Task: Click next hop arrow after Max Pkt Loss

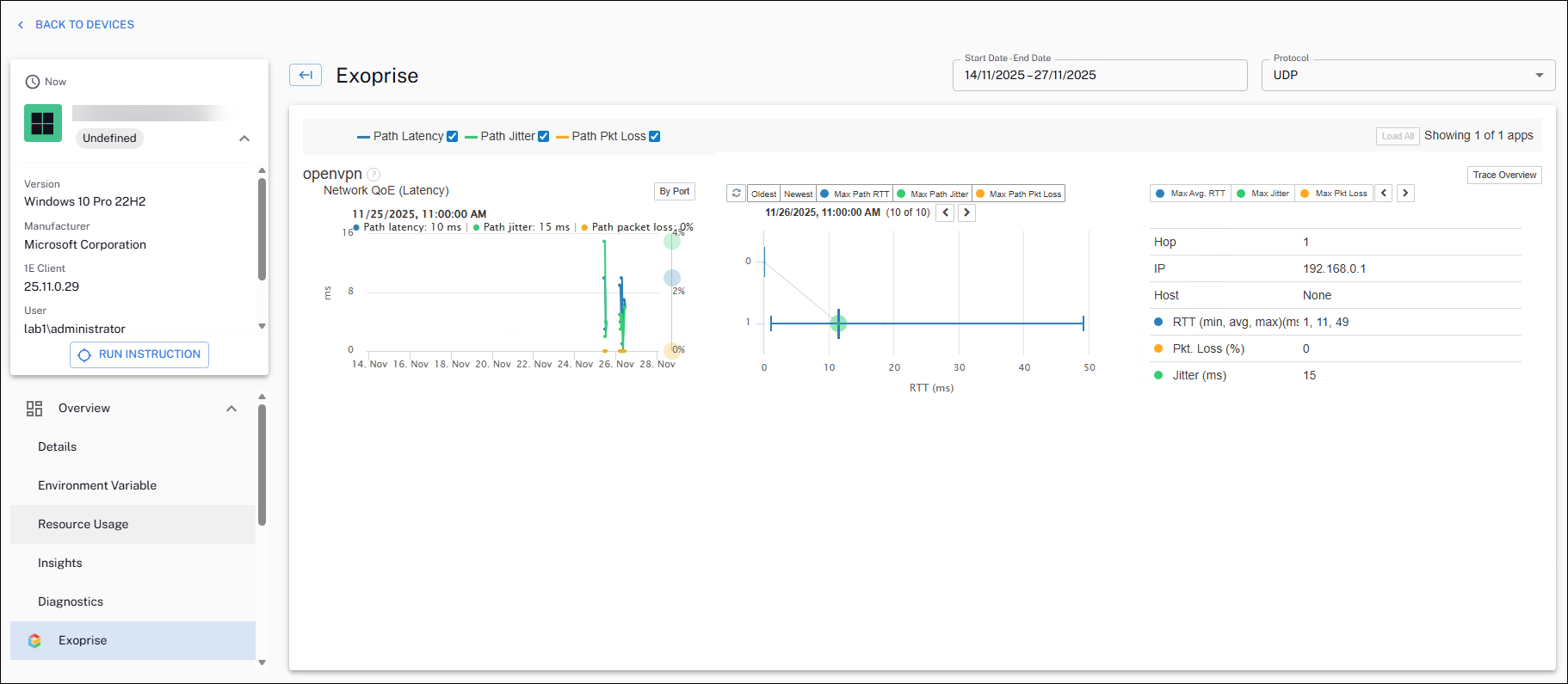Action: pyautogui.click(x=1405, y=194)
